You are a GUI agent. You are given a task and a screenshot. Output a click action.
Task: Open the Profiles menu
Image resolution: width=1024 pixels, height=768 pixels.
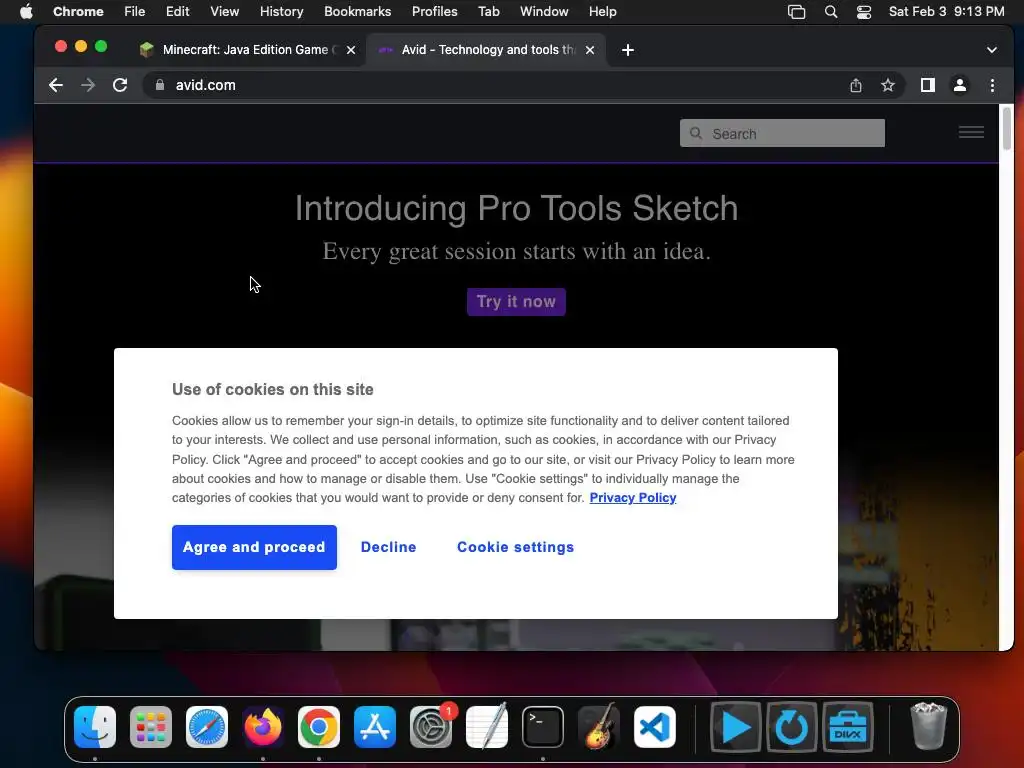click(434, 12)
